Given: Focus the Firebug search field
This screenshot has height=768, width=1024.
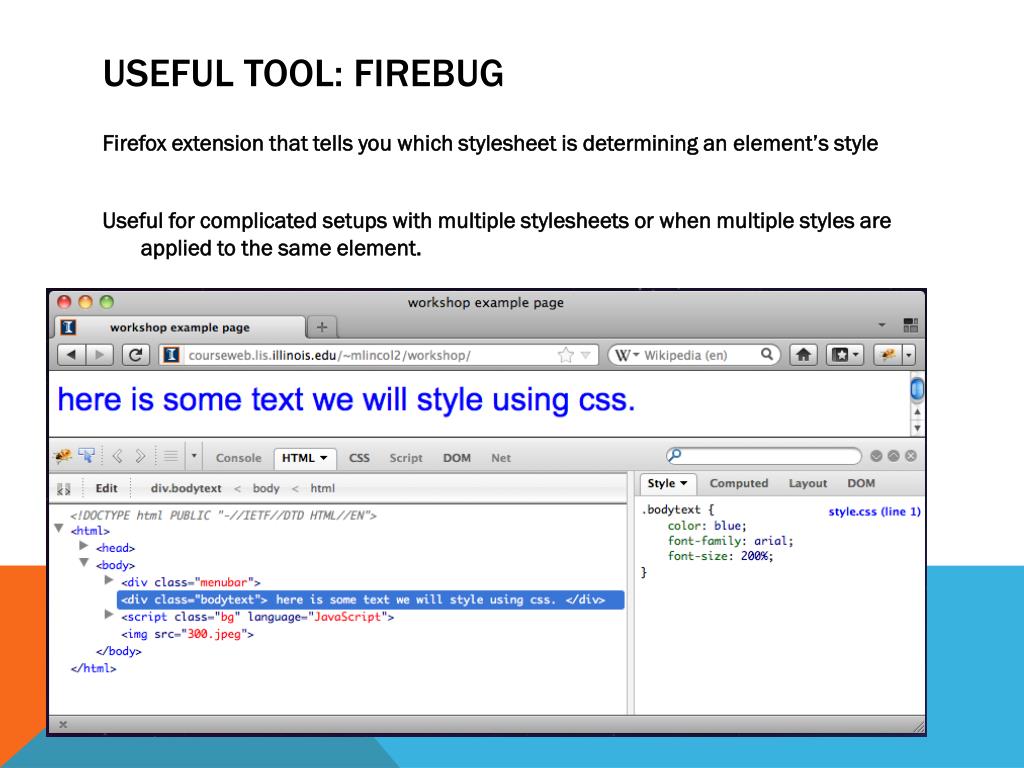Looking at the screenshot, I should tap(764, 456).
